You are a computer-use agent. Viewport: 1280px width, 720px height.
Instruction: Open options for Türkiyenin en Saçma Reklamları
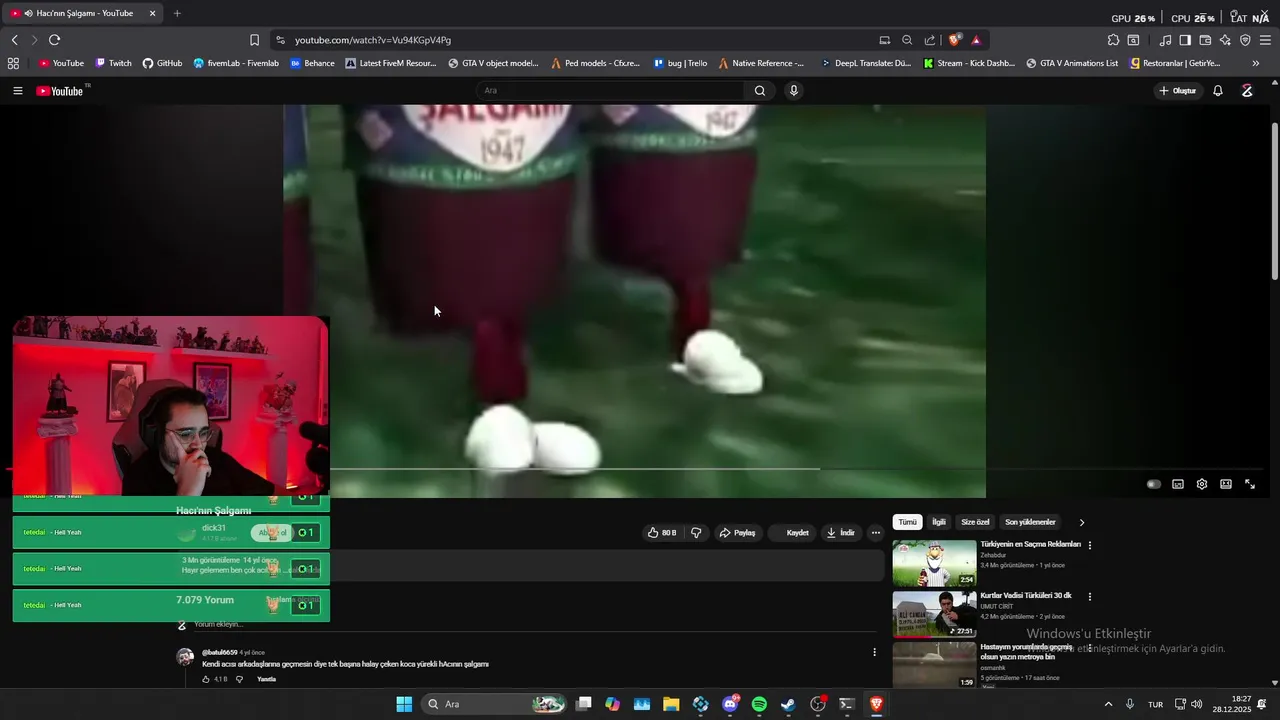[1090, 545]
